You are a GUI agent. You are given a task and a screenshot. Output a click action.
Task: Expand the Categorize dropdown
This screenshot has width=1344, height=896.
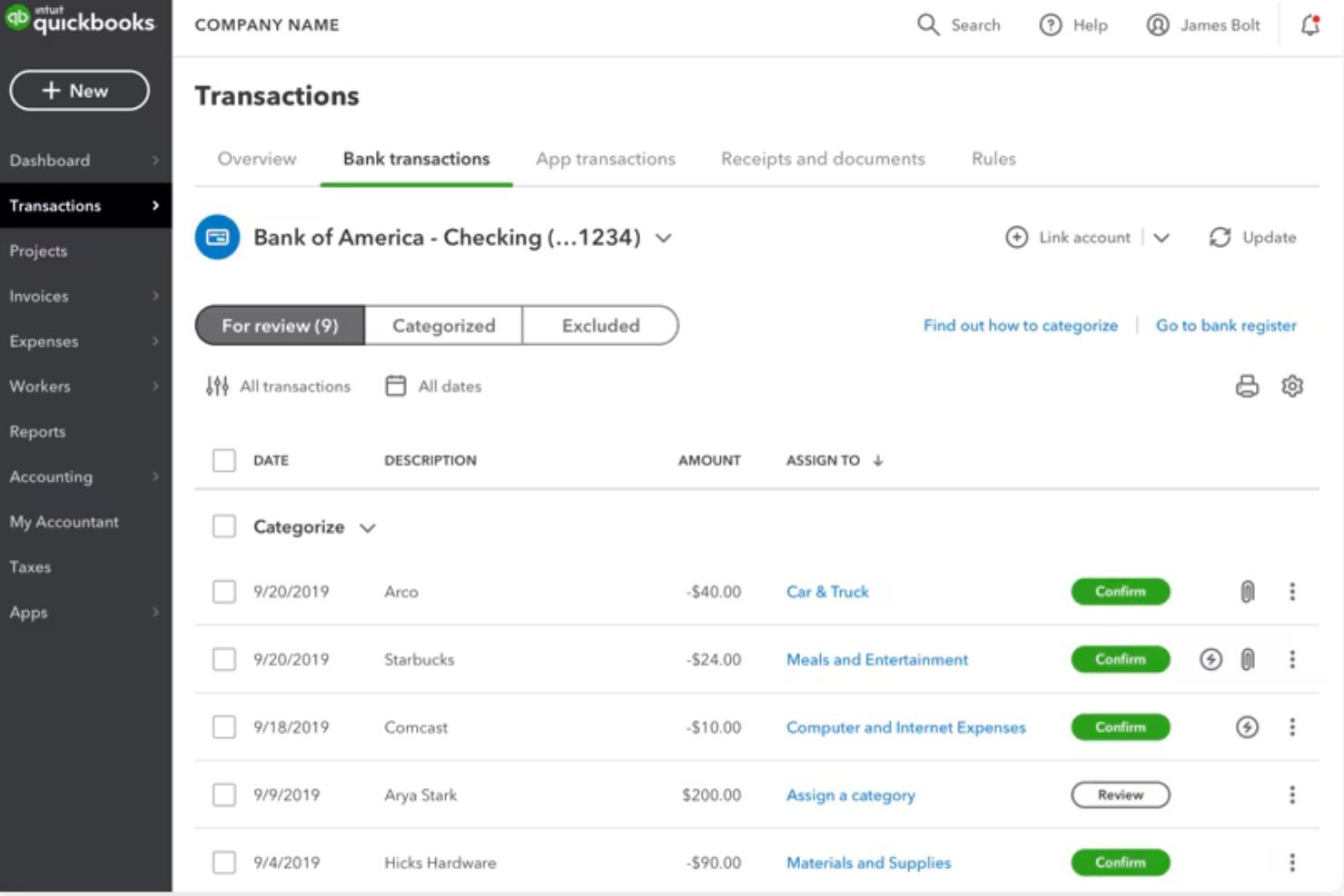tap(368, 527)
